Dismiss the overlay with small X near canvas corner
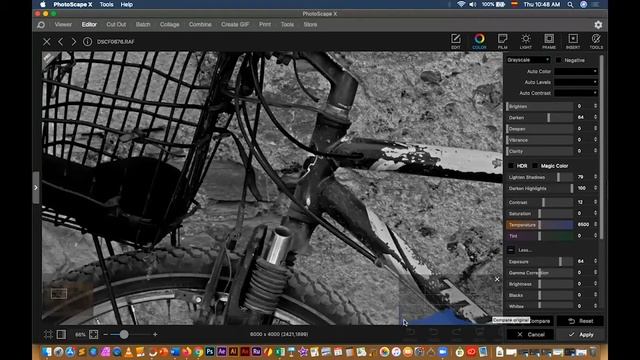 tap(497, 279)
